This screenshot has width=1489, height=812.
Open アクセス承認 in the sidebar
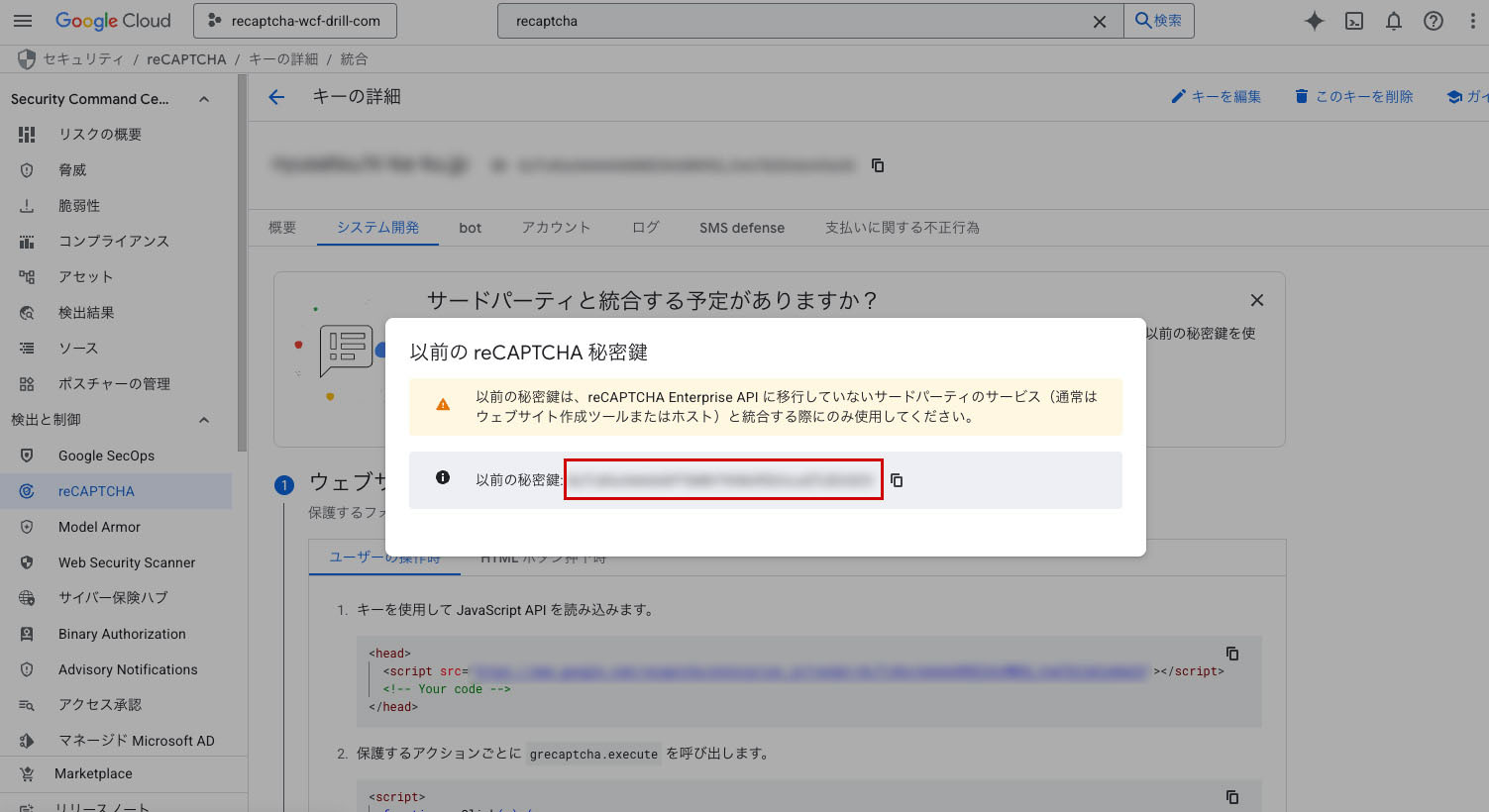(x=116, y=705)
